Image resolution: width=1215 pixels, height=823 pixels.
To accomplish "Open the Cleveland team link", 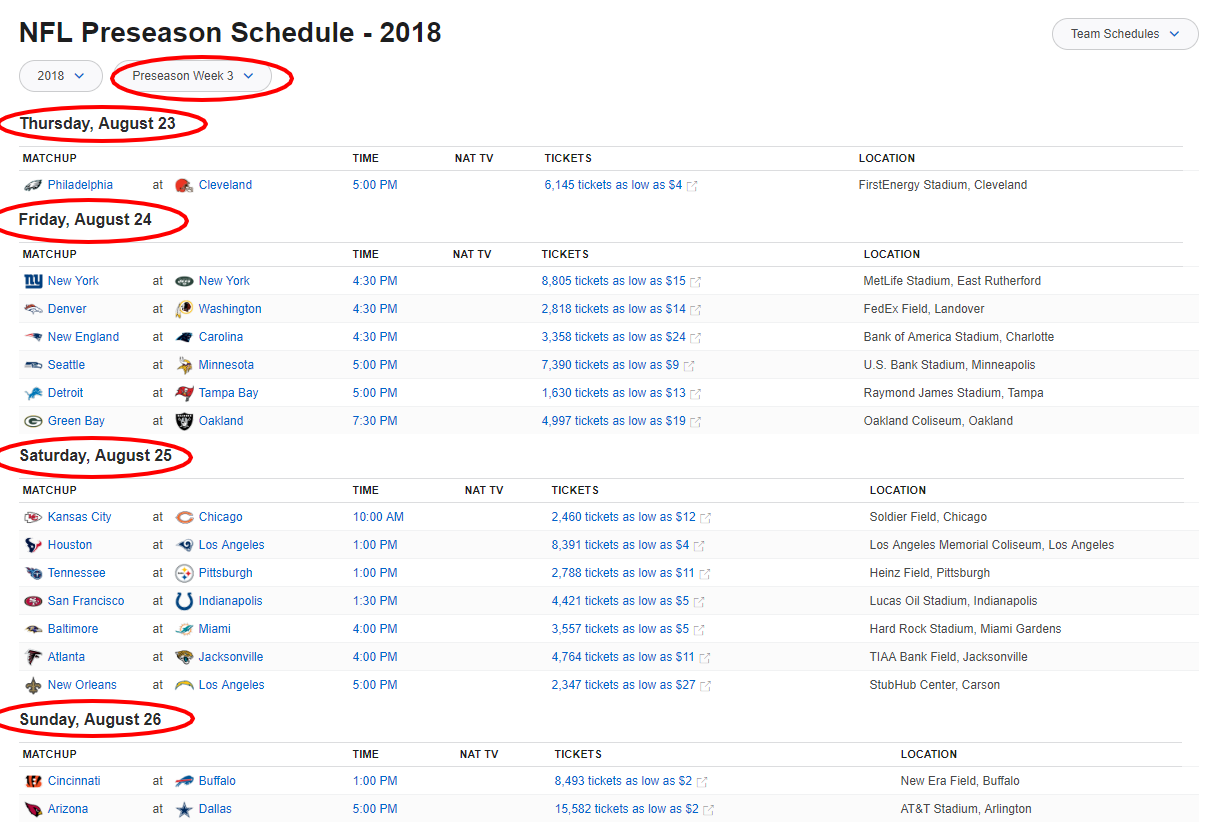I will [x=225, y=185].
